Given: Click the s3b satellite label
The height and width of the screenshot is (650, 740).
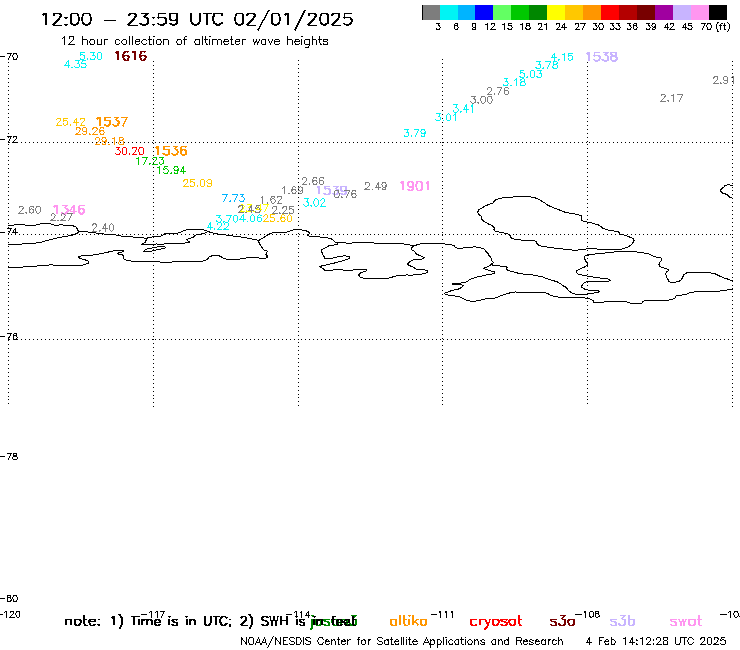Looking at the screenshot, I should point(622,621).
